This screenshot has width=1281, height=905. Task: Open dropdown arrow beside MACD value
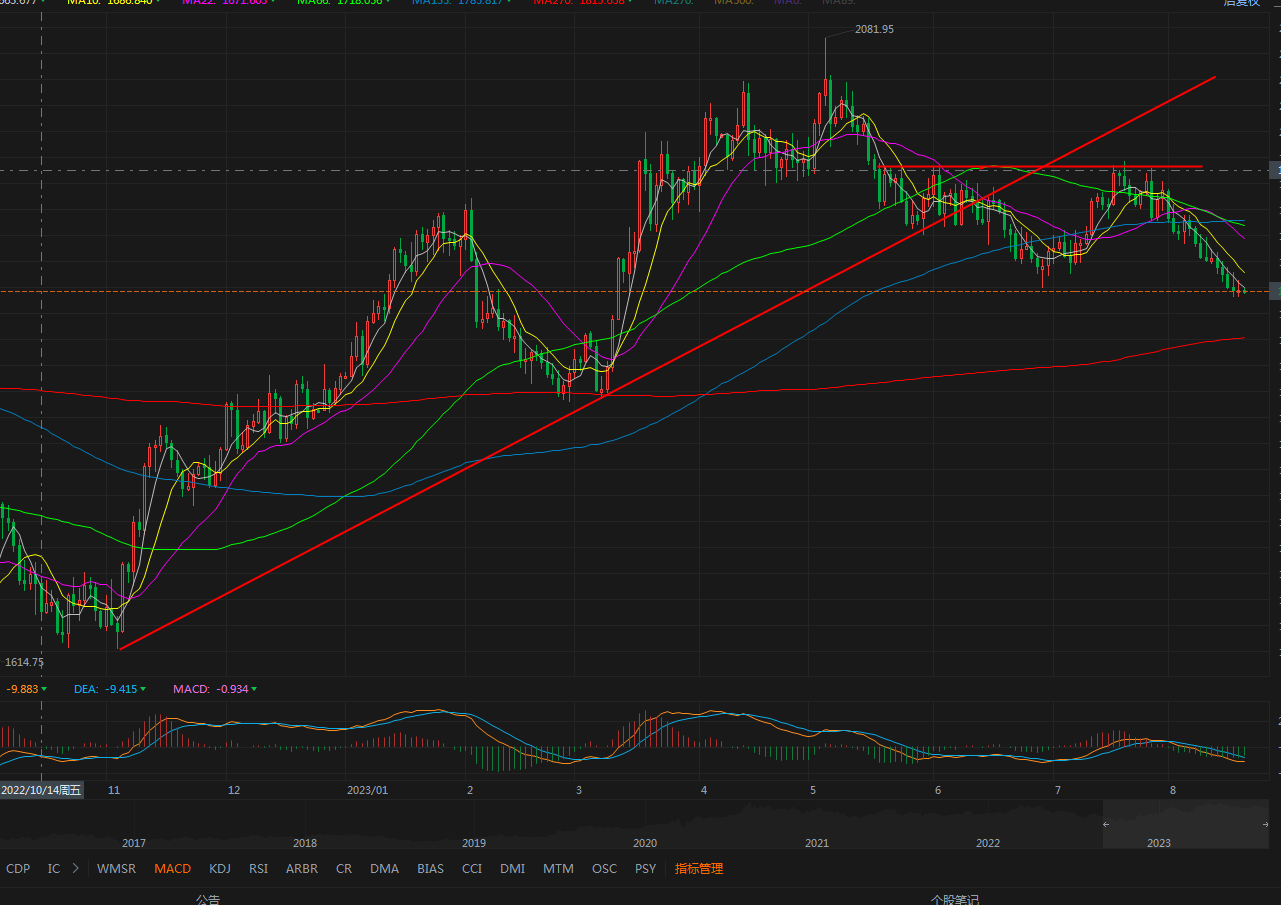(254, 689)
